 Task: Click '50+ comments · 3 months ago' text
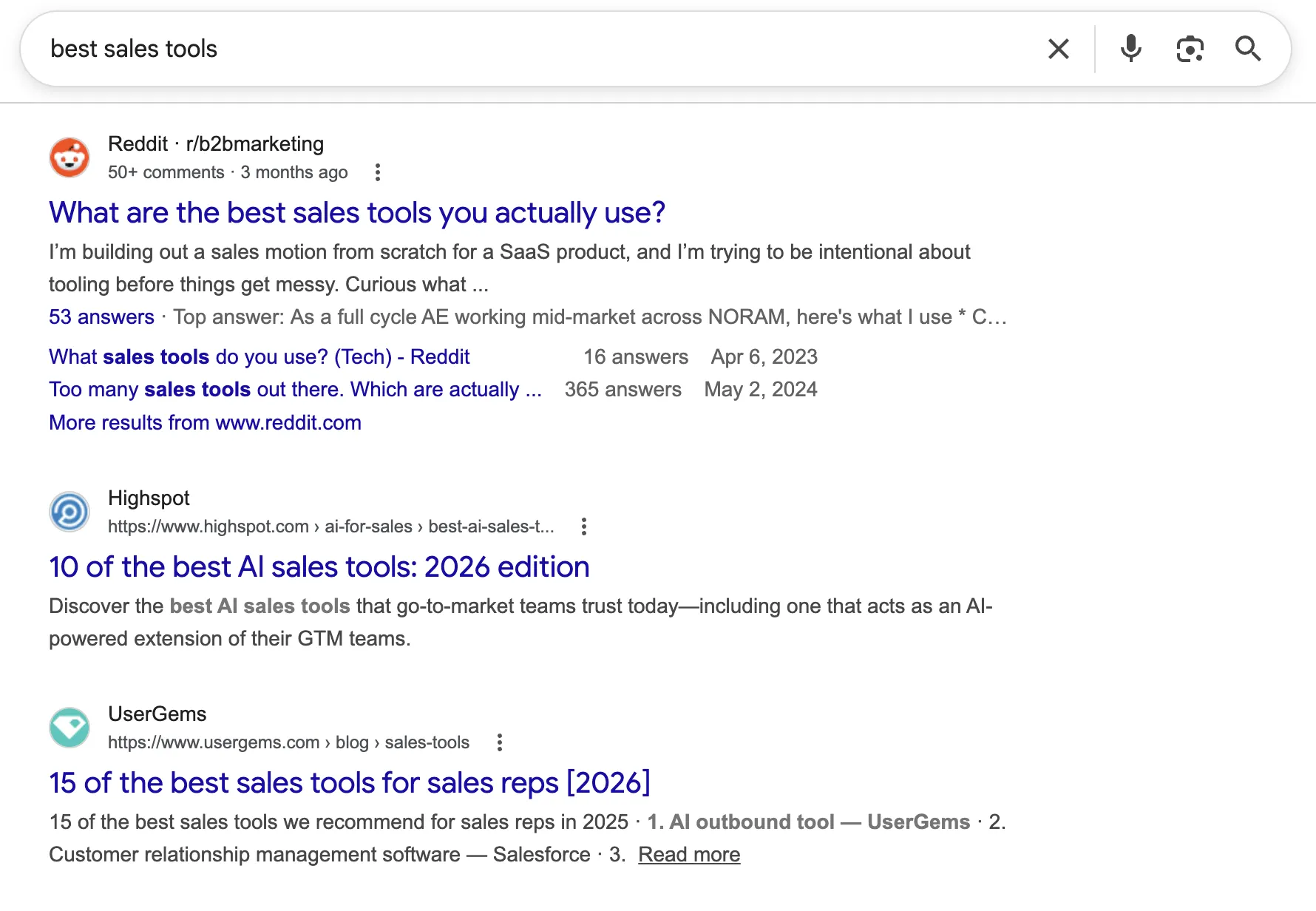pyautogui.click(x=228, y=172)
